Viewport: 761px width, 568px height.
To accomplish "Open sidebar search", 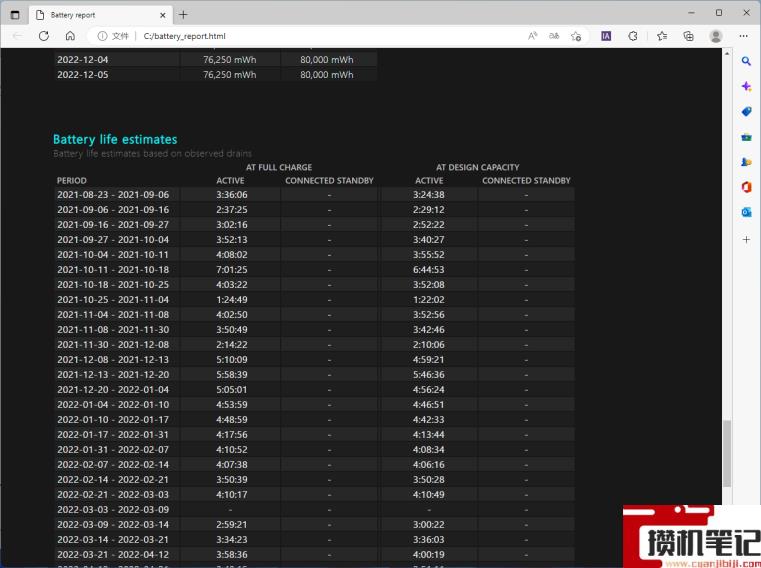I will (x=746, y=61).
